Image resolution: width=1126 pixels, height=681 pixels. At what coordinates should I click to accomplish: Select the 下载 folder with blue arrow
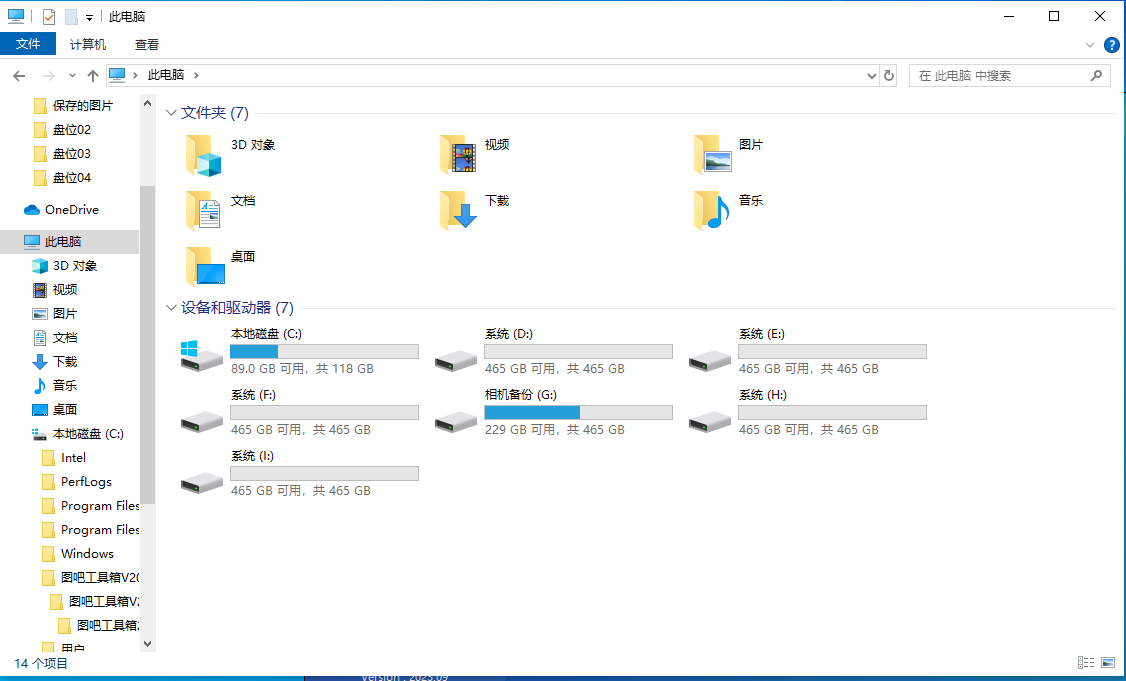[458, 211]
